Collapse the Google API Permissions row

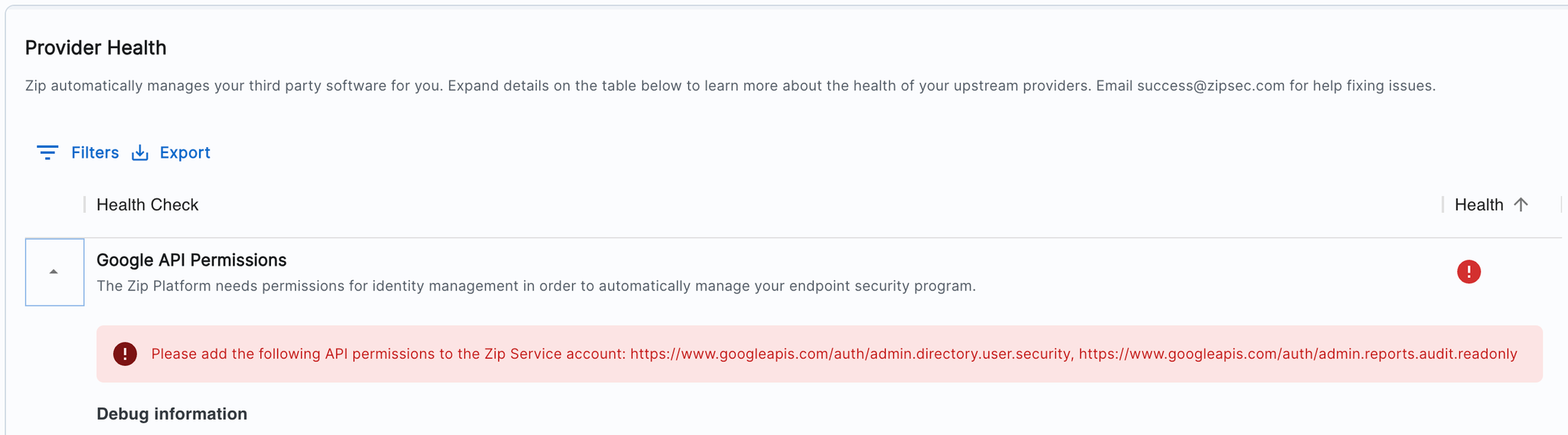pos(54,272)
